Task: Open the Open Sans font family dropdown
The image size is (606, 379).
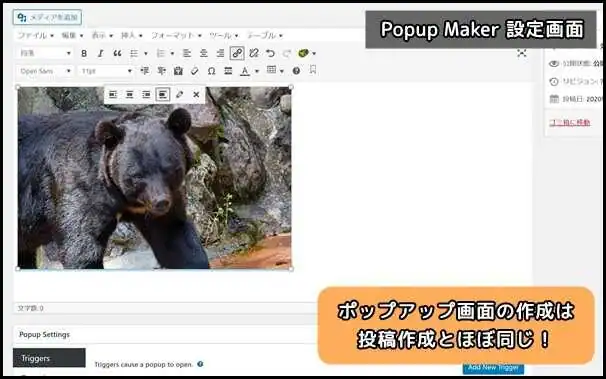Action: click(45, 71)
